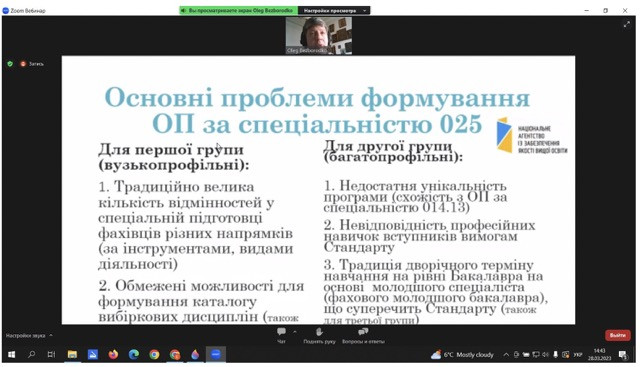Click text 'Недостатня унікальність'
The width and height of the screenshot is (640, 367).
423,186
